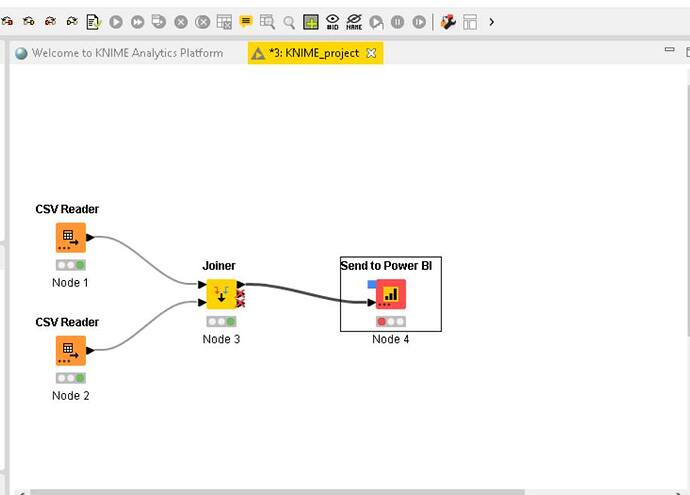Select the Joiner node icon
Screen dimensions: 690x495
pos(221,294)
